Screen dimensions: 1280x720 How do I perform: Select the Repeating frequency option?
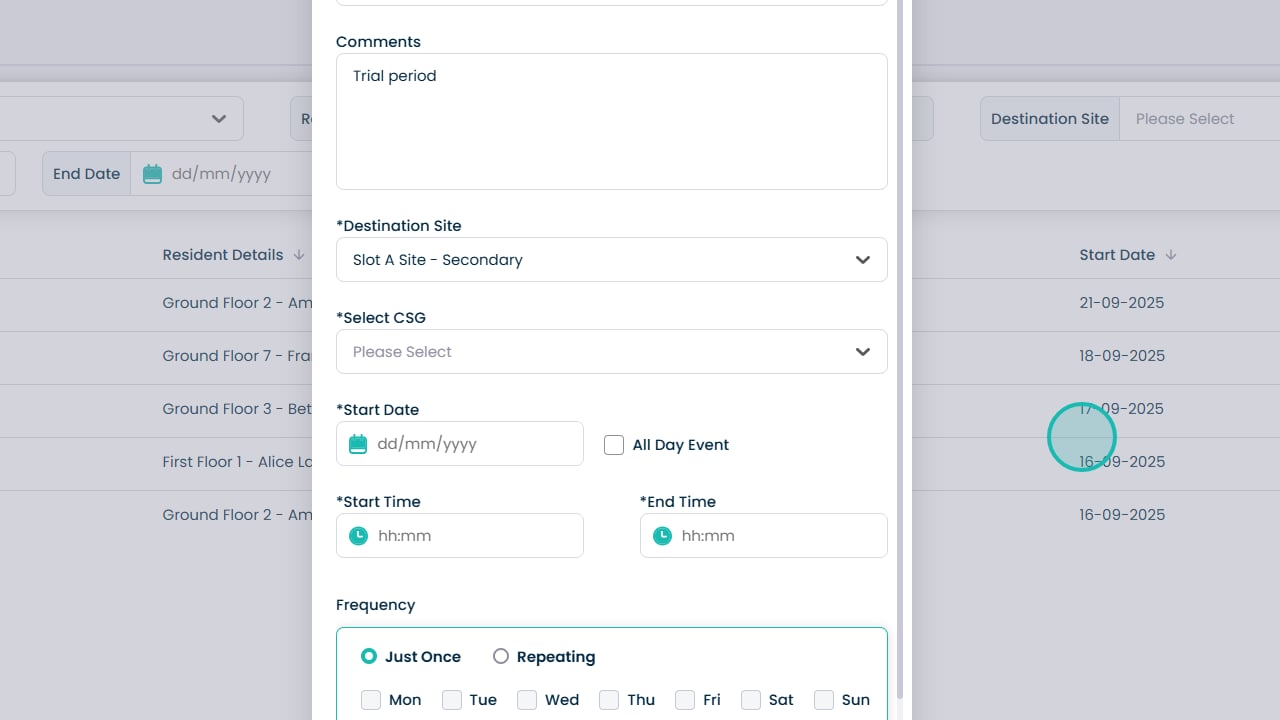501,657
